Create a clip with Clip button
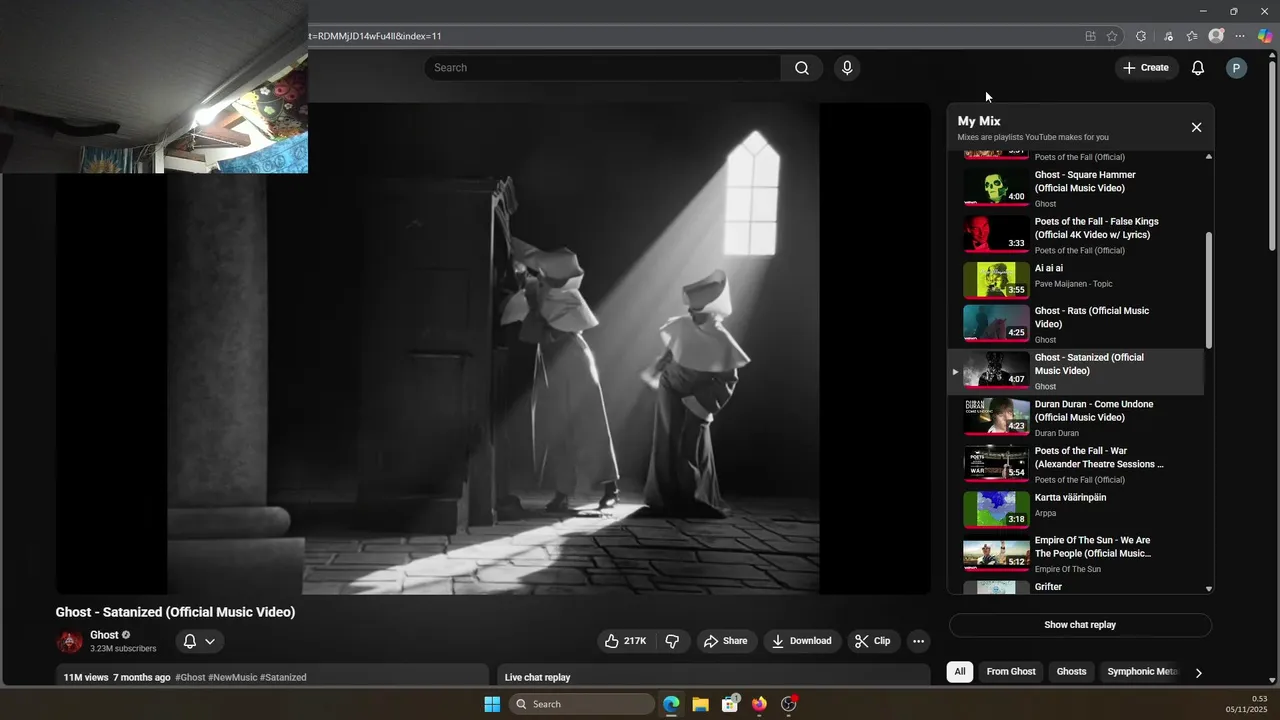Image resolution: width=1280 pixels, height=720 pixels. [873, 641]
